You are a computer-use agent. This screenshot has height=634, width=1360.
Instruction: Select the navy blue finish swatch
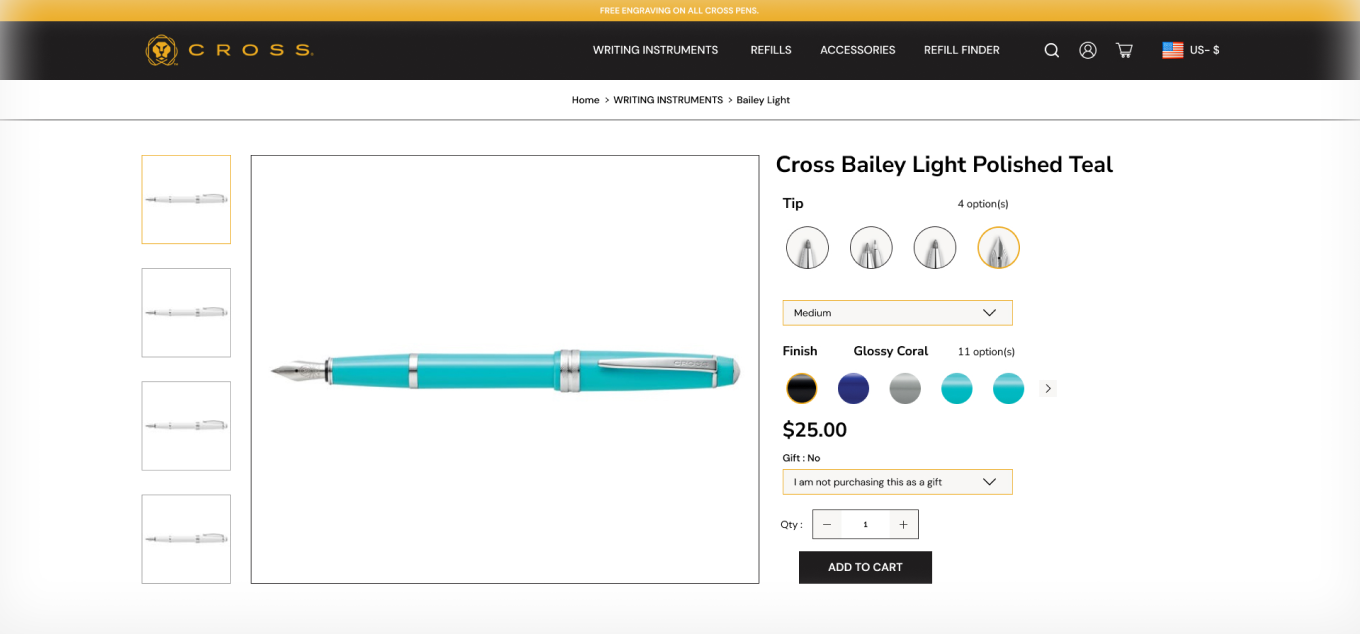pos(853,388)
